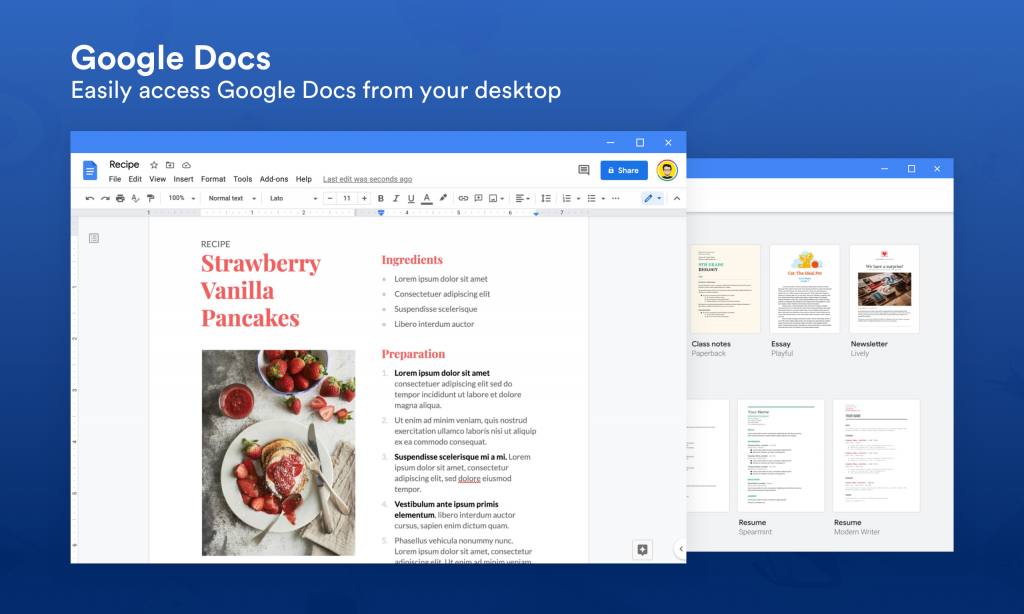Toggle bold formatting
This screenshot has height=614, width=1024.
pyautogui.click(x=381, y=198)
